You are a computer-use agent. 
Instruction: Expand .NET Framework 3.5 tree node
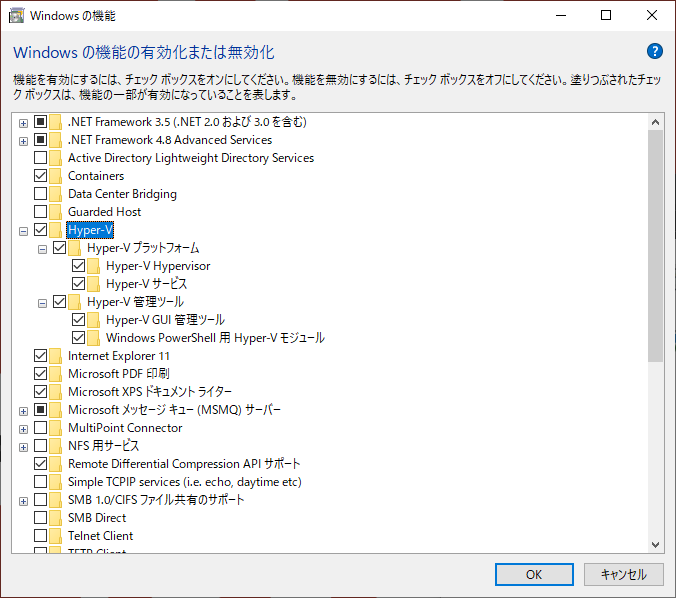[x=23, y=123]
